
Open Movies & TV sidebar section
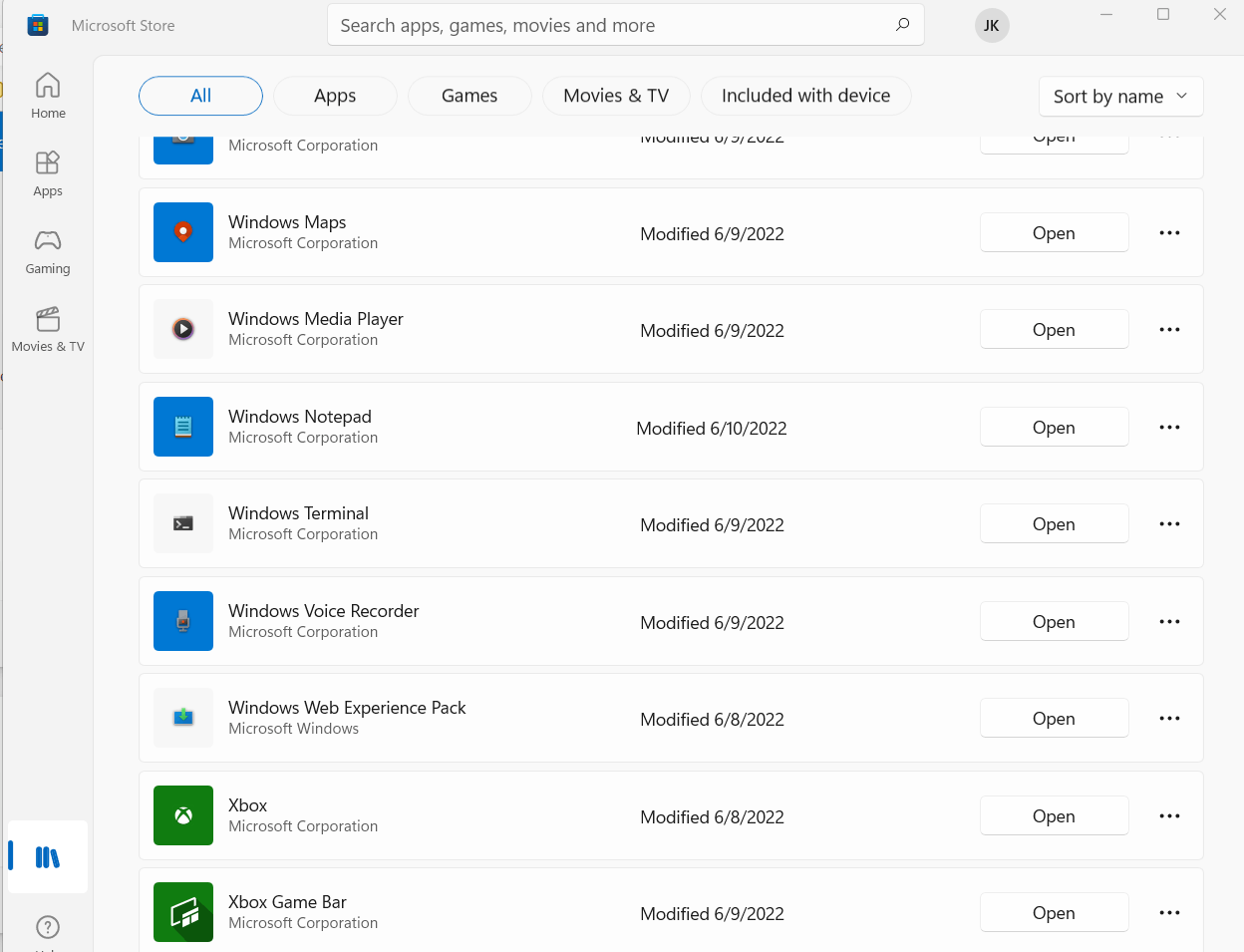48,329
